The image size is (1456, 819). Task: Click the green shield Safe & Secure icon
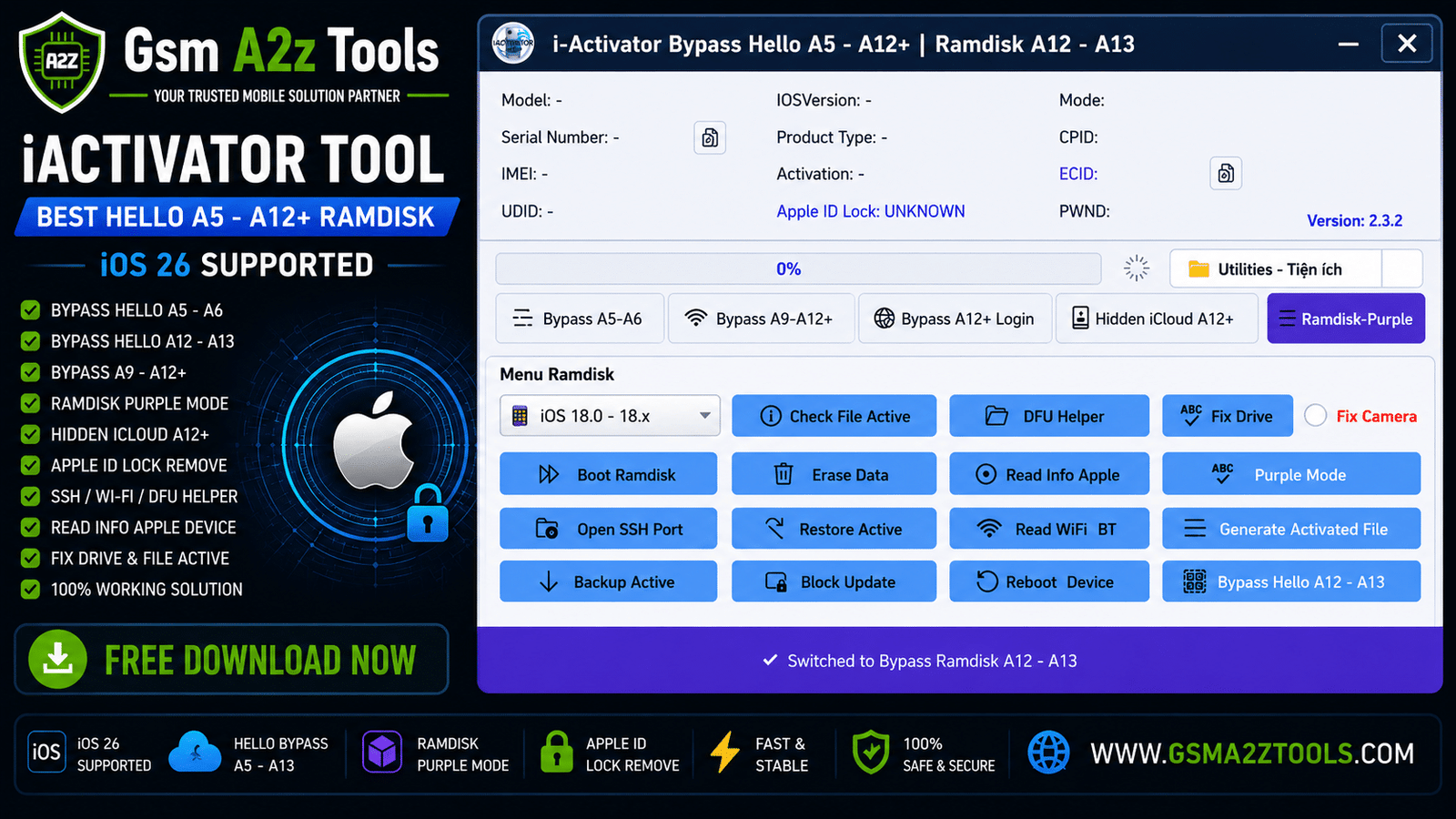871,753
